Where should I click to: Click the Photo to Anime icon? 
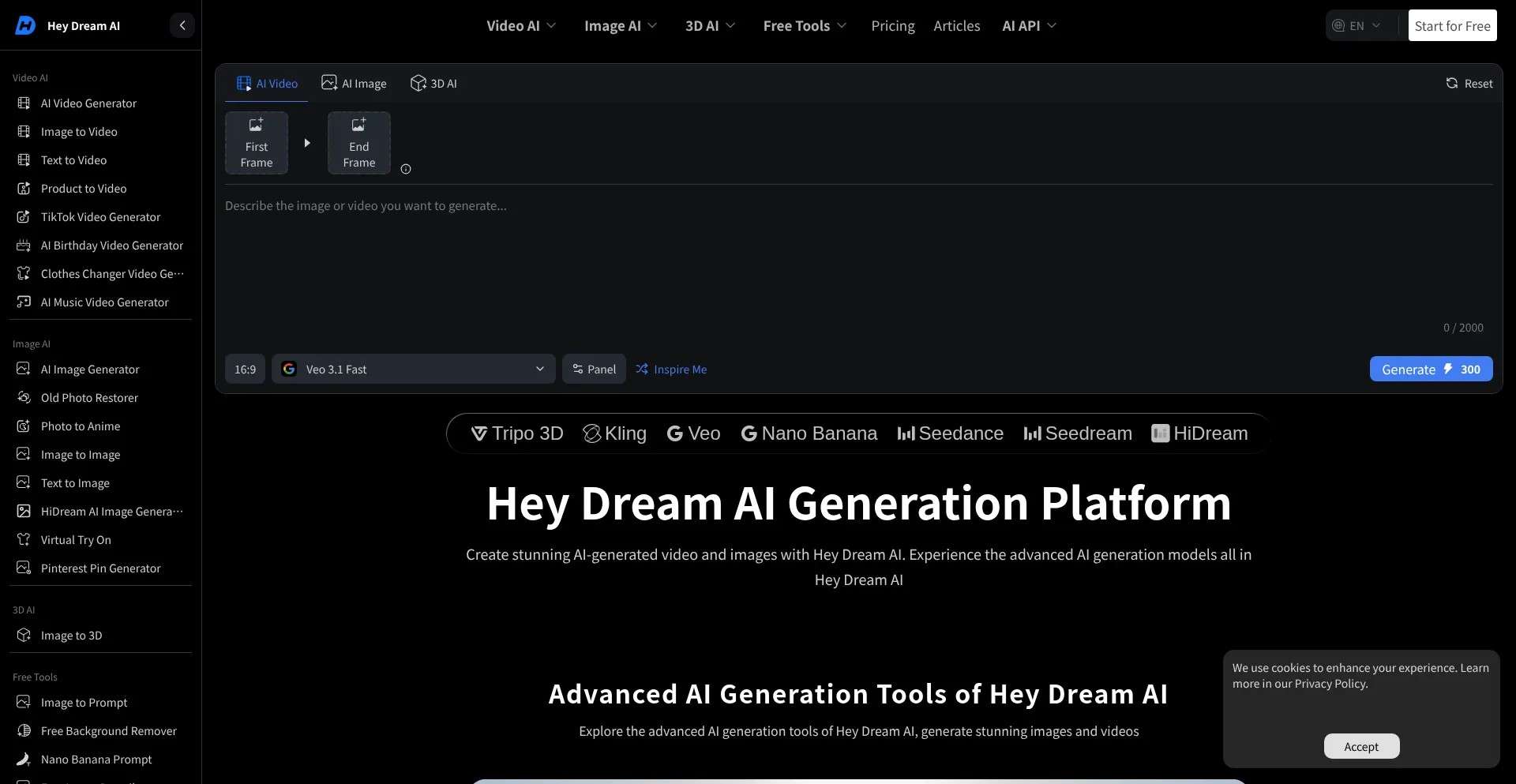pyautogui.click(x=24, y=426)
